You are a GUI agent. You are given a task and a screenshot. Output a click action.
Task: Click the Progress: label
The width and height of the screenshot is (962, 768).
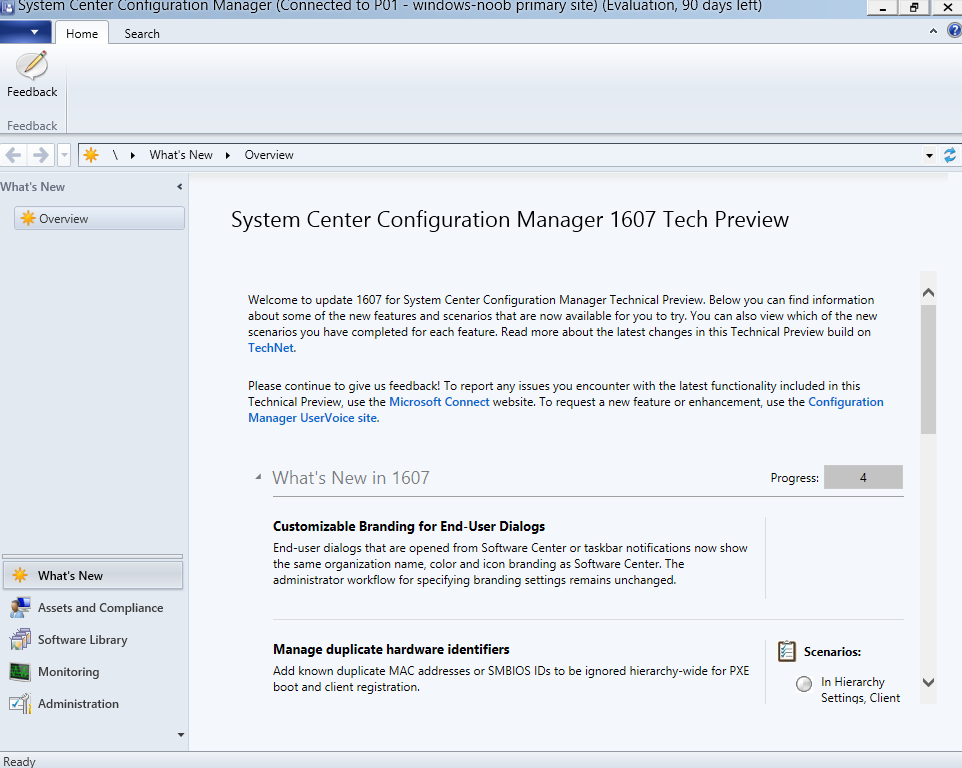tap(795, 478)
